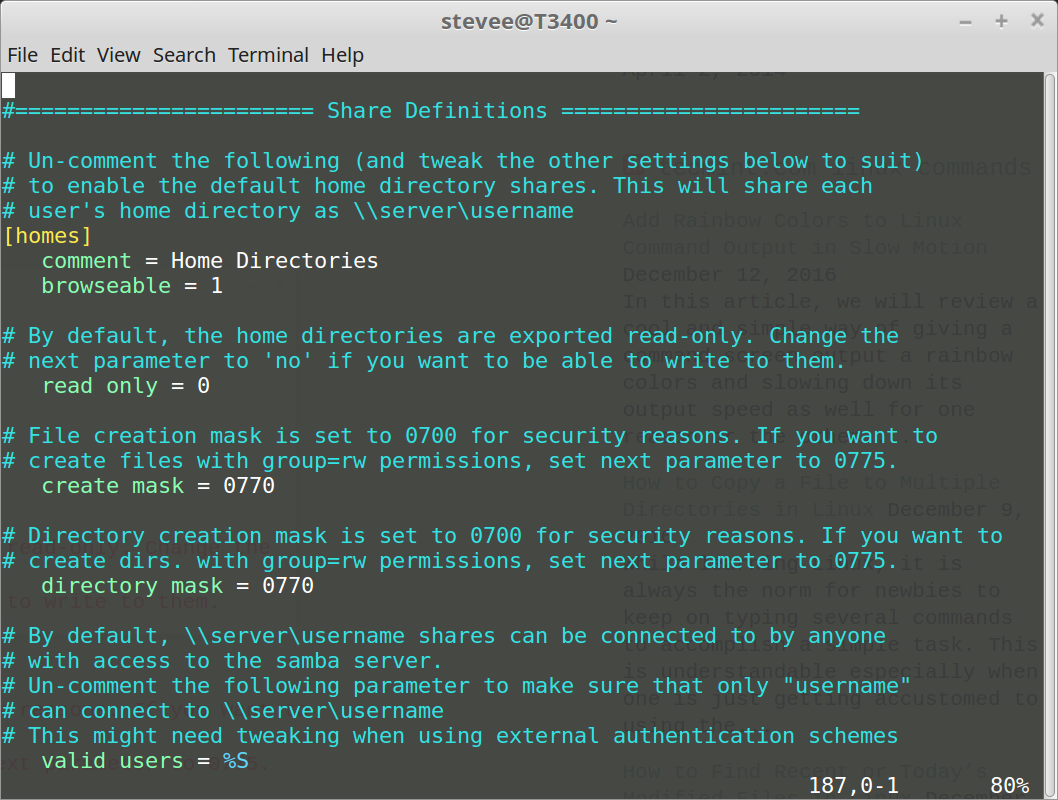This screenshot has height=800, width=1058.
Task: Place cursor on the [homes] section header
Action: point(48,236)
